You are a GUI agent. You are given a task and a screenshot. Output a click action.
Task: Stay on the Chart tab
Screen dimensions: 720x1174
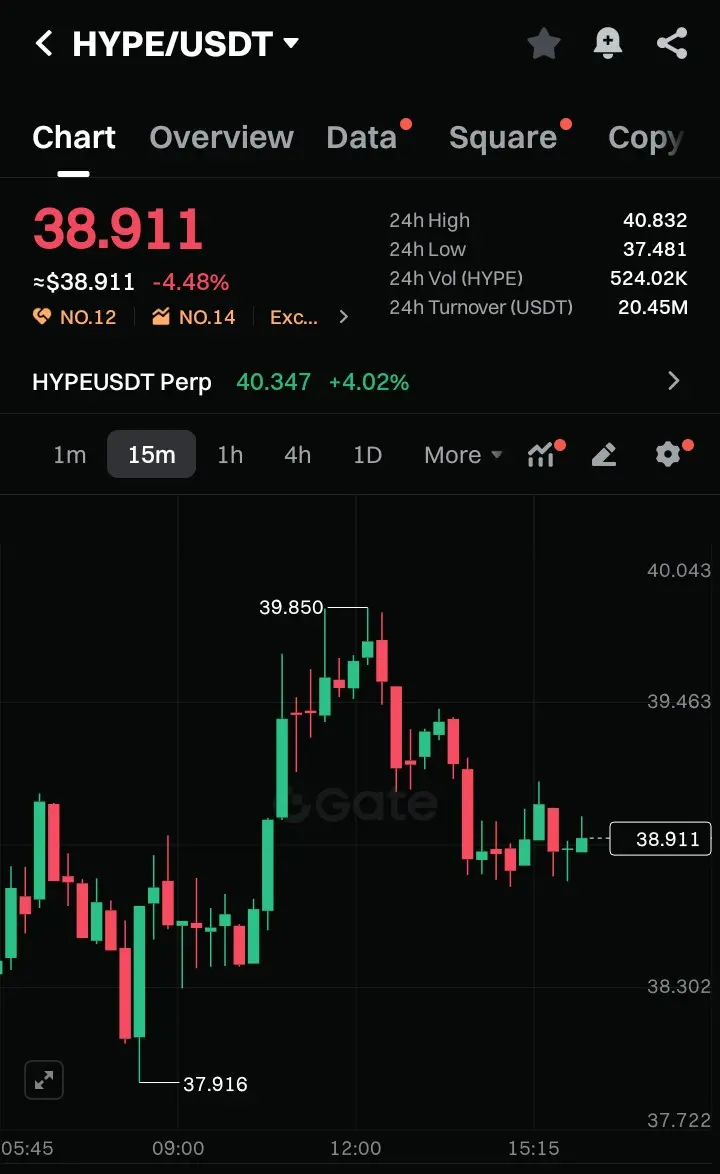tap(73, 138)
